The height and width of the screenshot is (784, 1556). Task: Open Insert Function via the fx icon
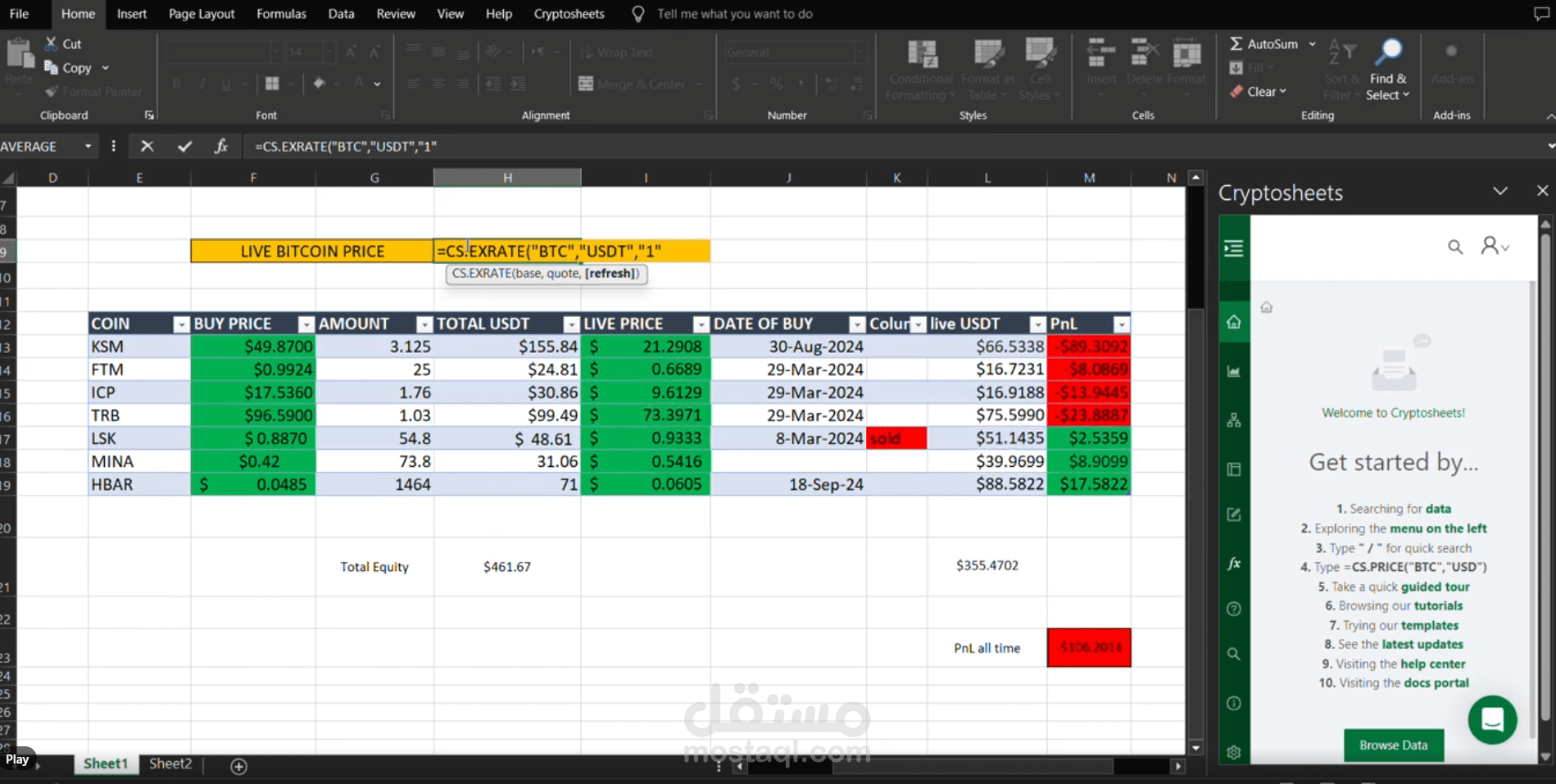(x=220, y=146)
